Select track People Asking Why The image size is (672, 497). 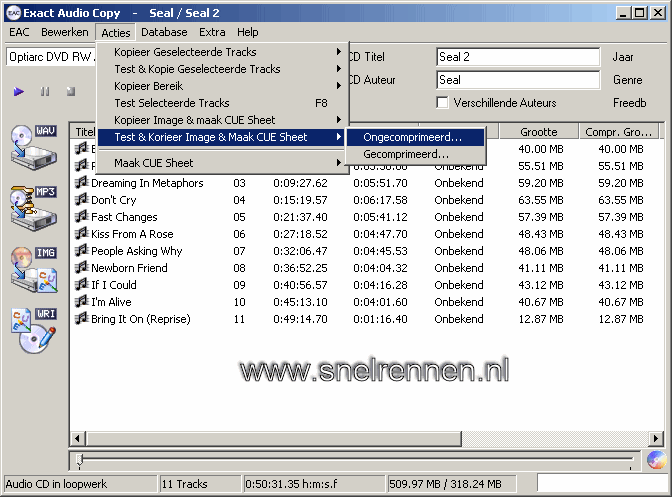[137, 251]
